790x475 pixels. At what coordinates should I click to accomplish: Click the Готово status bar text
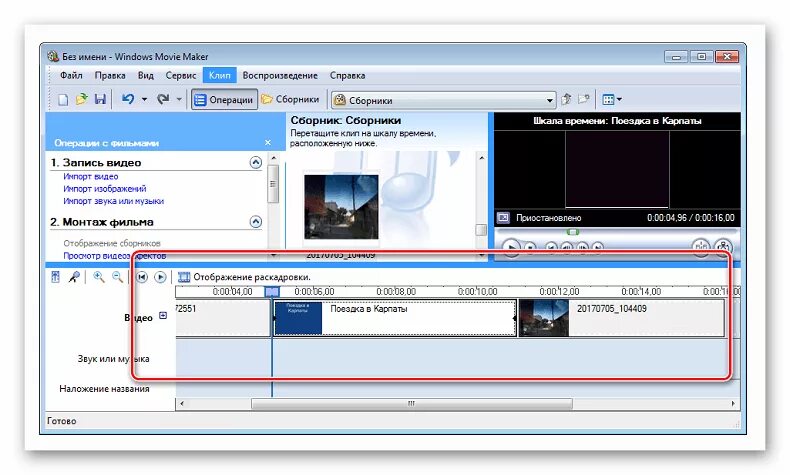(61, 421)
